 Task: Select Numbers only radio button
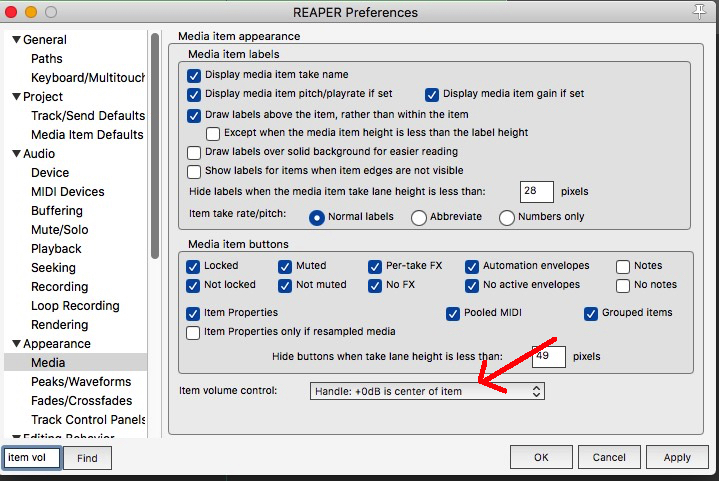(x=507, y=218)
